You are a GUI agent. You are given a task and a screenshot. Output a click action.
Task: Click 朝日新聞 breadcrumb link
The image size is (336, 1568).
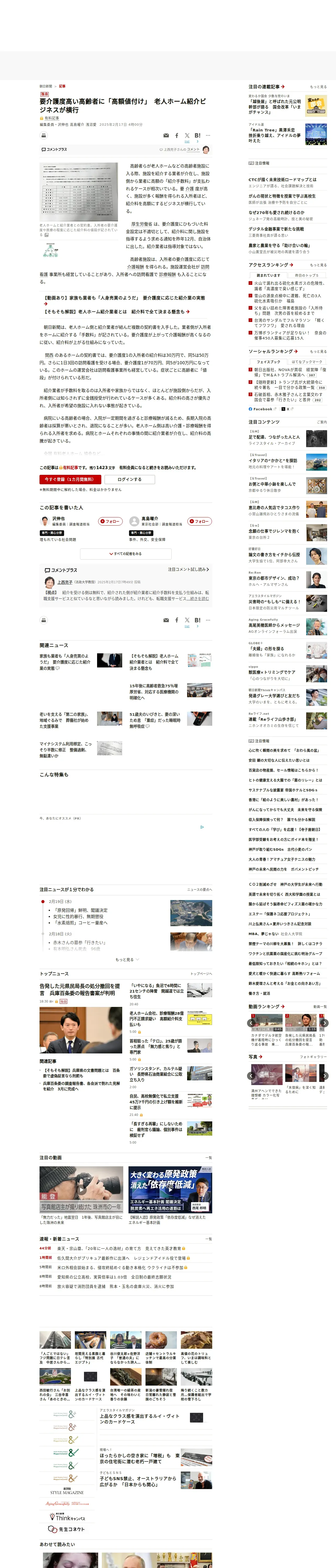[x=46, y=87]
